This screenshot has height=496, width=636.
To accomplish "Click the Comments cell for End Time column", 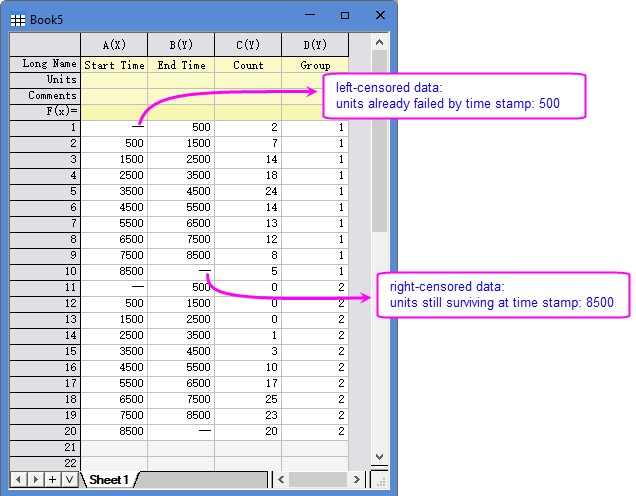I will (x=181, y=96).
